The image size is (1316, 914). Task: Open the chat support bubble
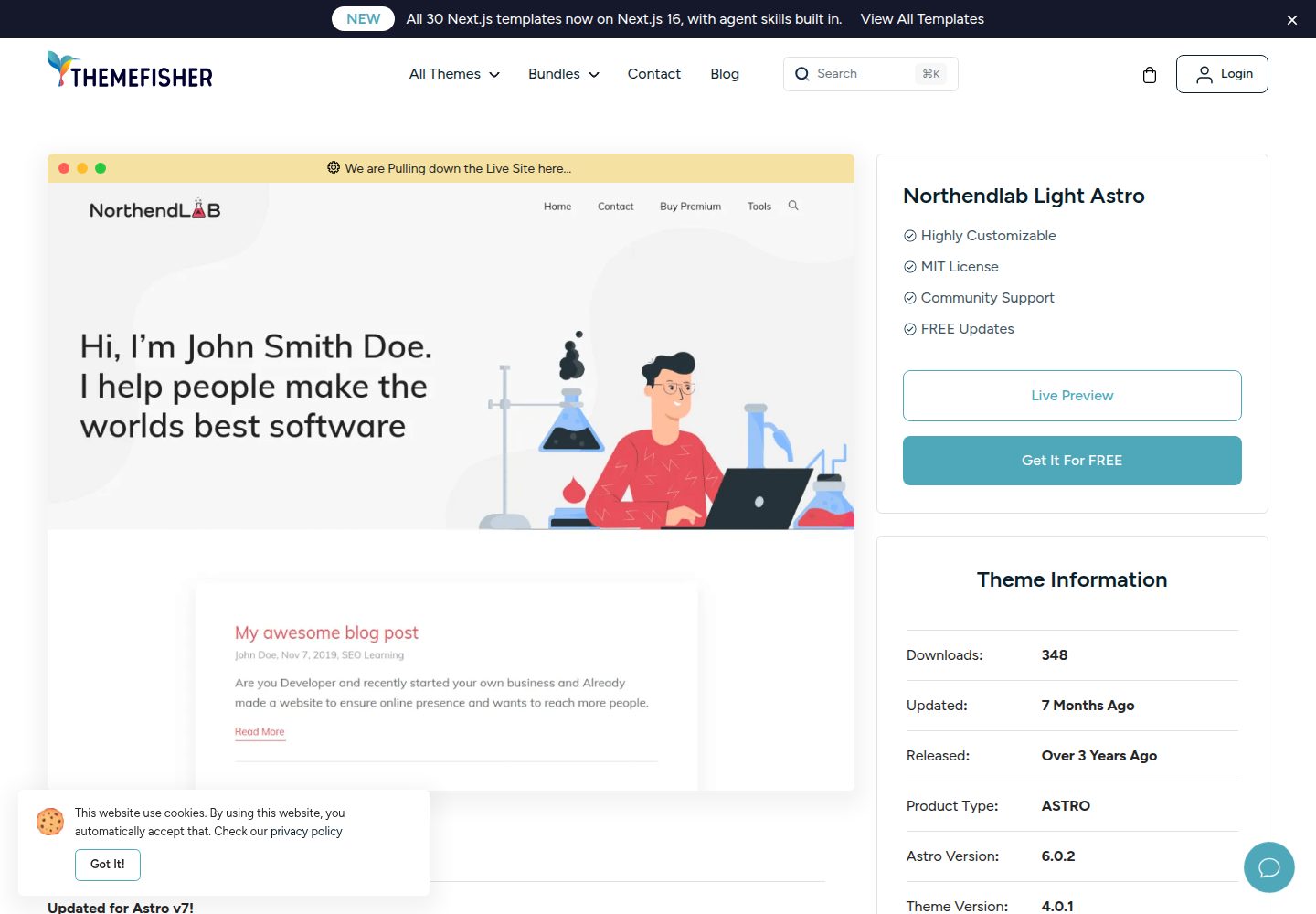(x=1268, y=867)
